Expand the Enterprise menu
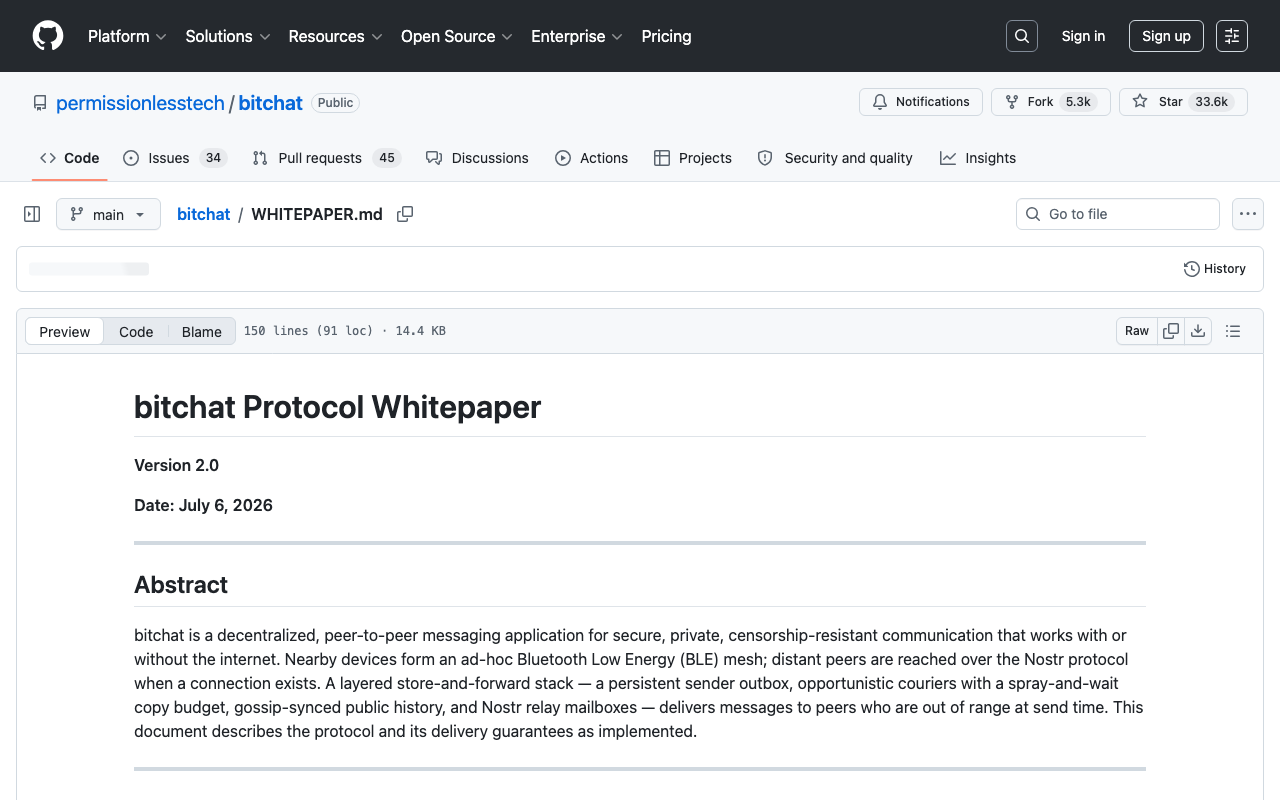The image size is (1280, 800). coord(577,36)
